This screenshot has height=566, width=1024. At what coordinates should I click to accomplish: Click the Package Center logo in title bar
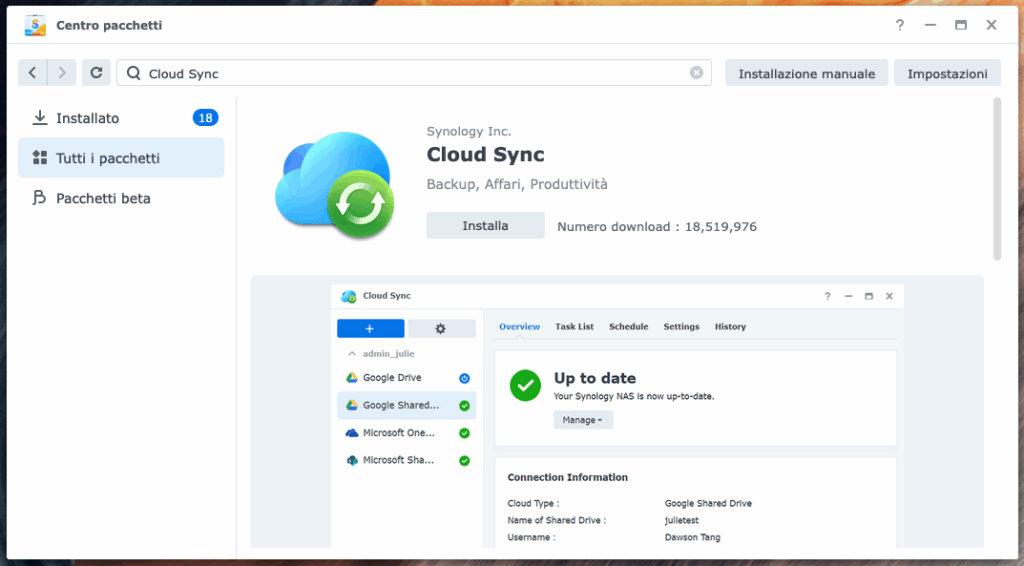click(36, 25)
